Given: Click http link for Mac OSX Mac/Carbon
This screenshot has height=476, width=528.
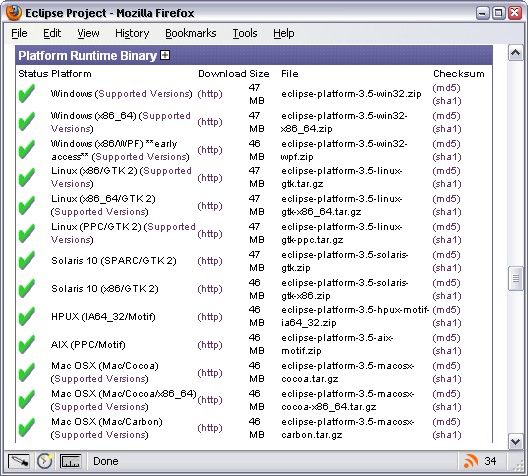Looking at the screenshot, I should point(210,428).
